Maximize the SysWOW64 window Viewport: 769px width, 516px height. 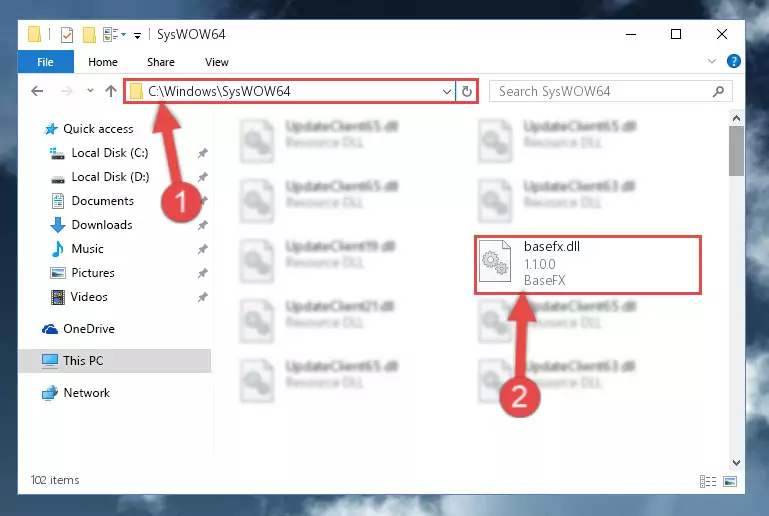676,34
